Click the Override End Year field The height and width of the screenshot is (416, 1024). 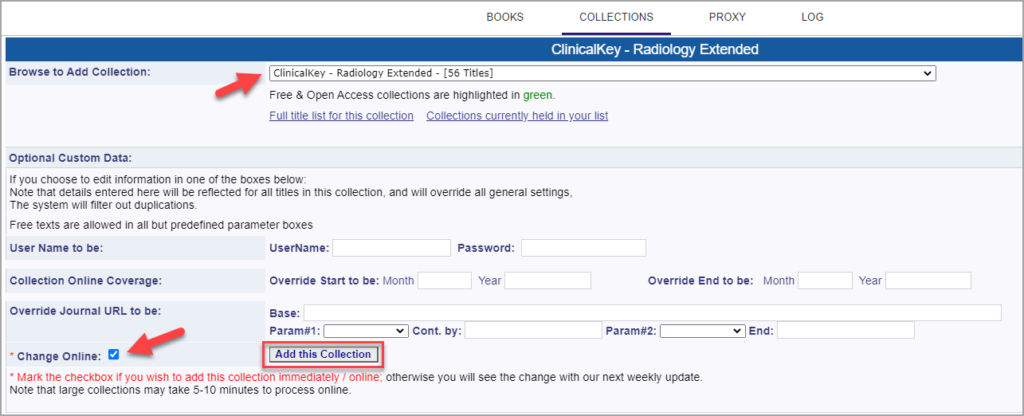[928, 281]
